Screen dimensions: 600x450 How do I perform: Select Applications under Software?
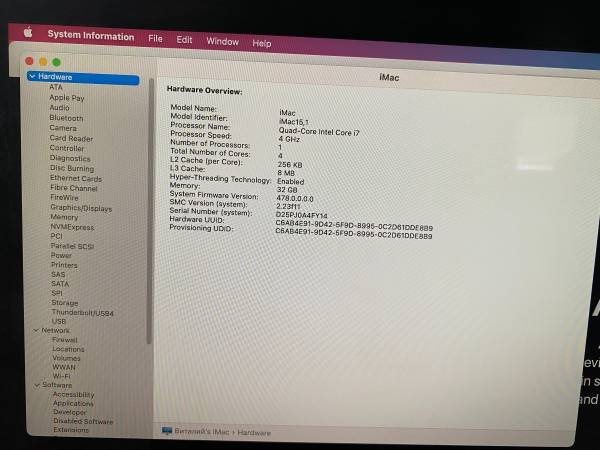click(x=73, y=403)
